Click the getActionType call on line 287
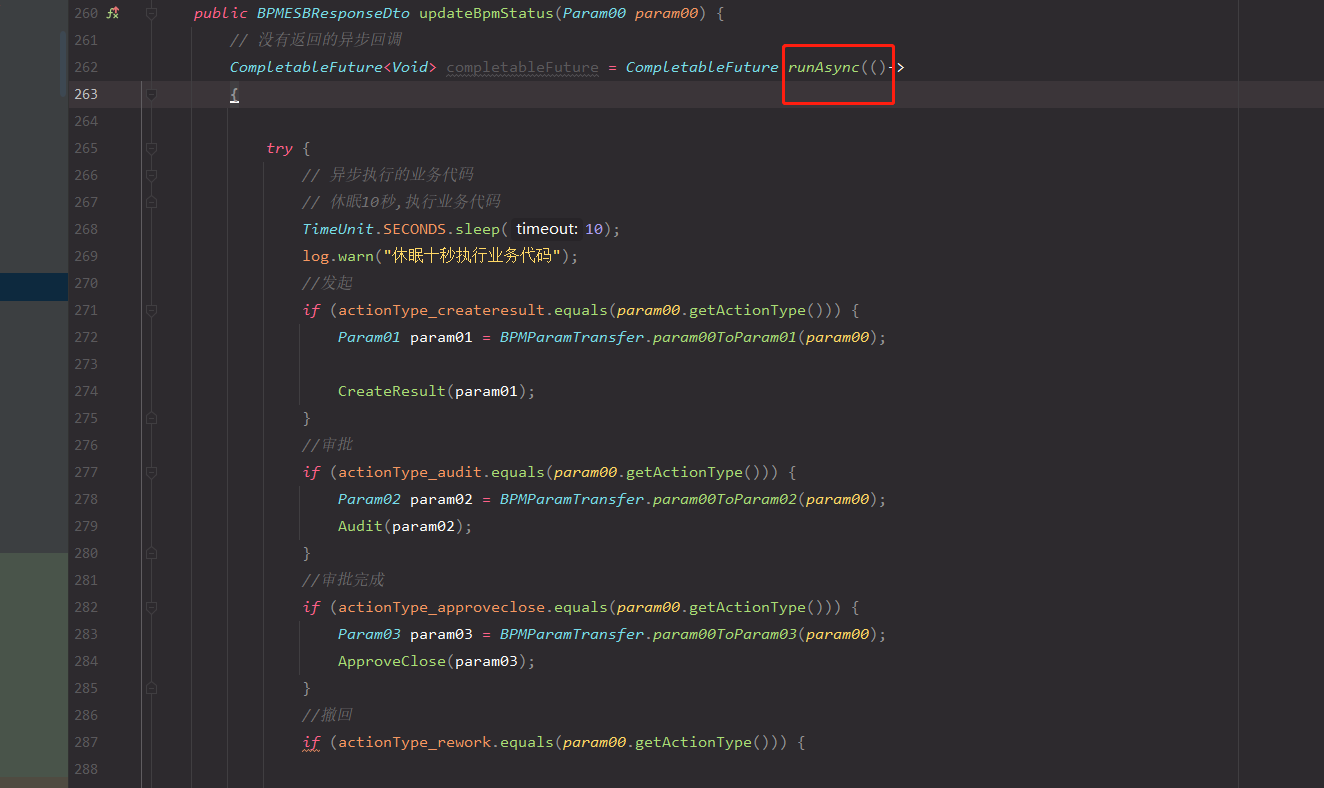Screen dimensions: 1324x788 click(x=698, y=742)
